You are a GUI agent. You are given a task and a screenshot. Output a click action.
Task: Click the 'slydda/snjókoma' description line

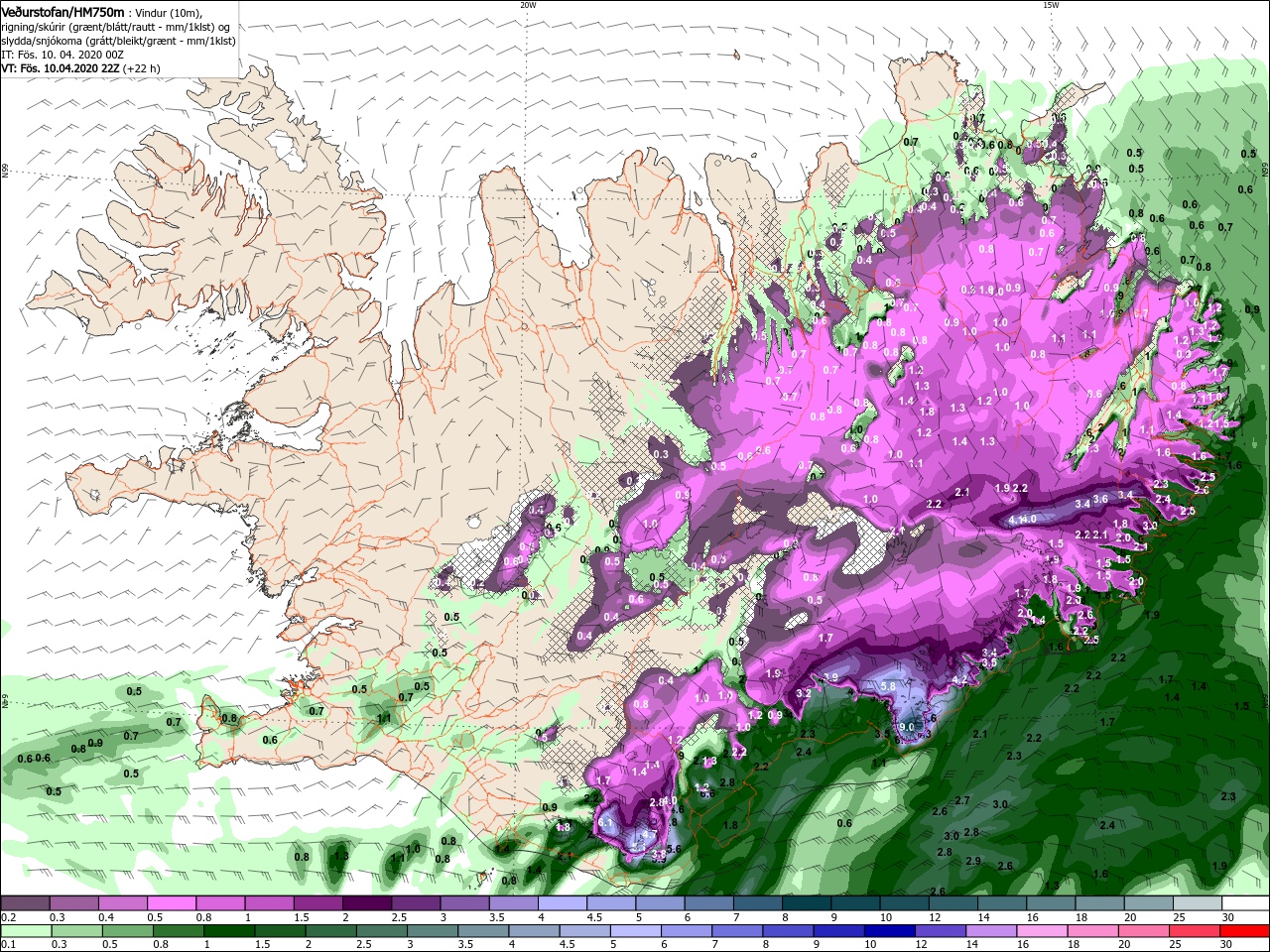pos(118,41)
